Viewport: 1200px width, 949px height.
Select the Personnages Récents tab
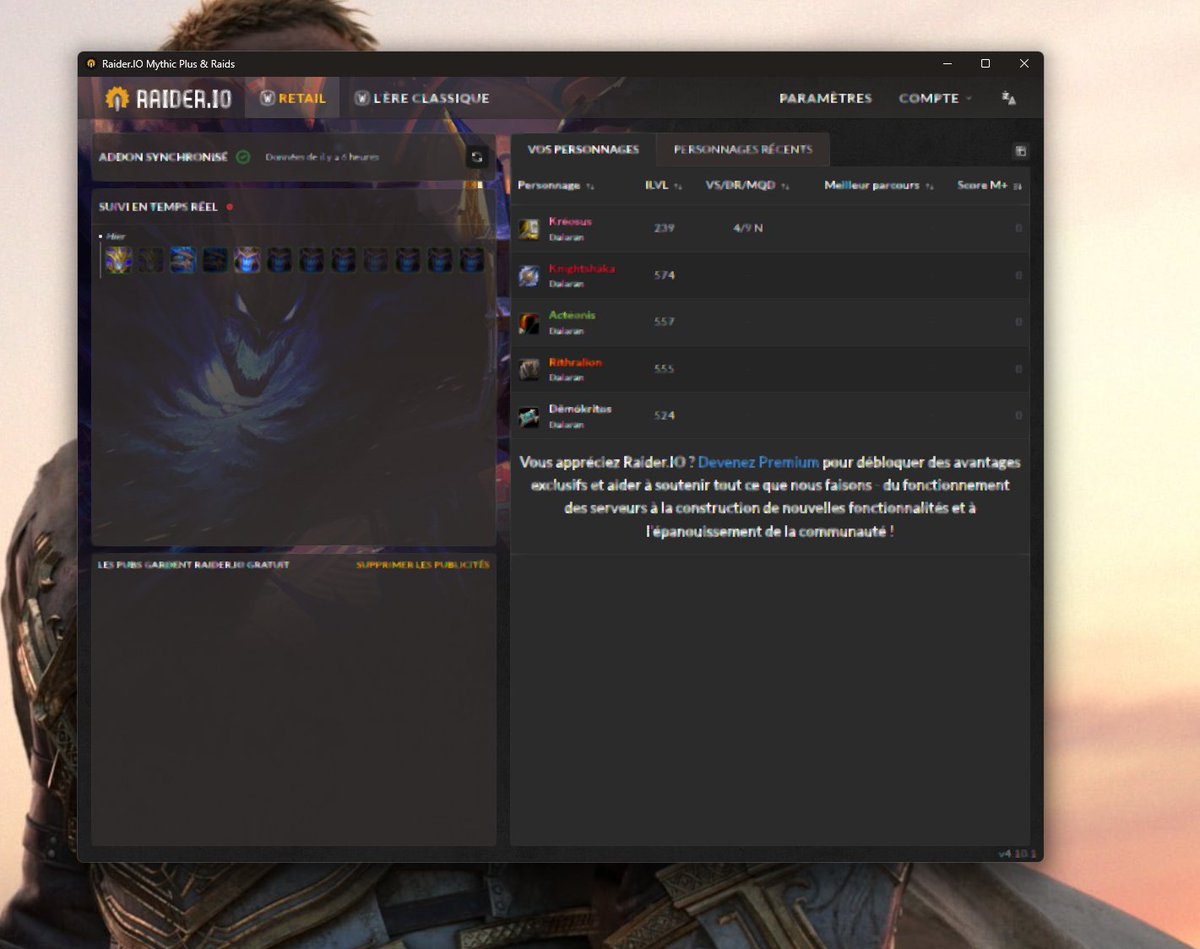[x=743, y=150]
